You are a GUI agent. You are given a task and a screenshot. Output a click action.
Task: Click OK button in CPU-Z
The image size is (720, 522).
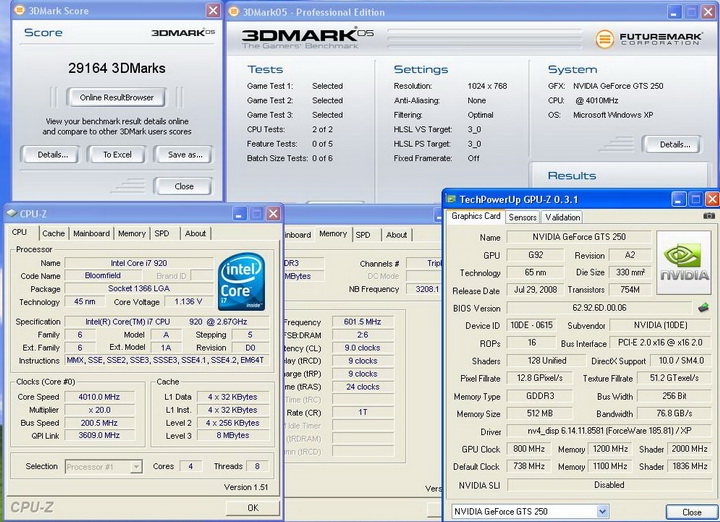click(253, 508)
